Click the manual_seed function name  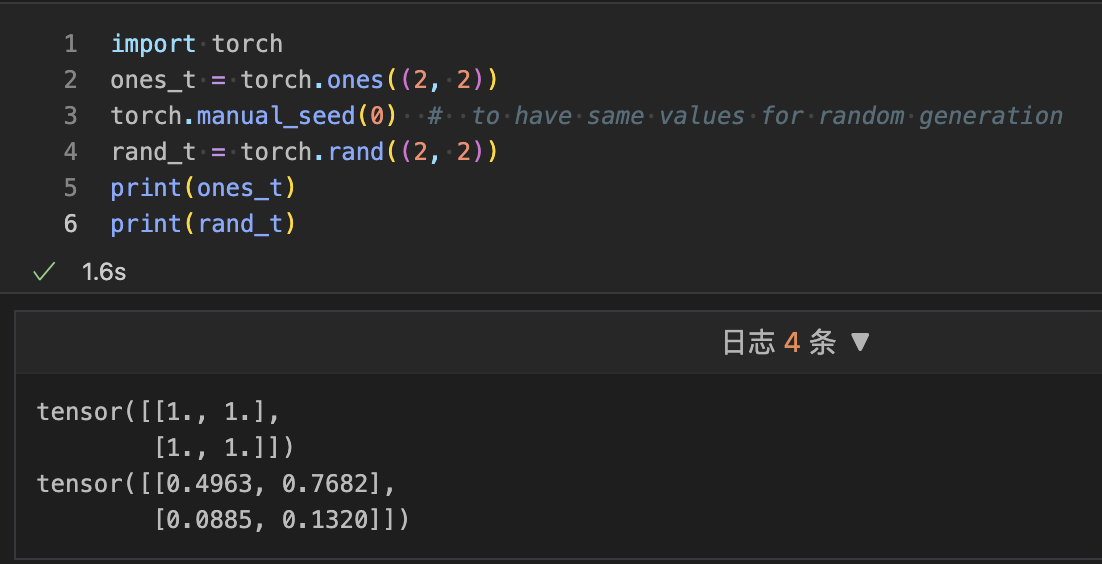276,116
